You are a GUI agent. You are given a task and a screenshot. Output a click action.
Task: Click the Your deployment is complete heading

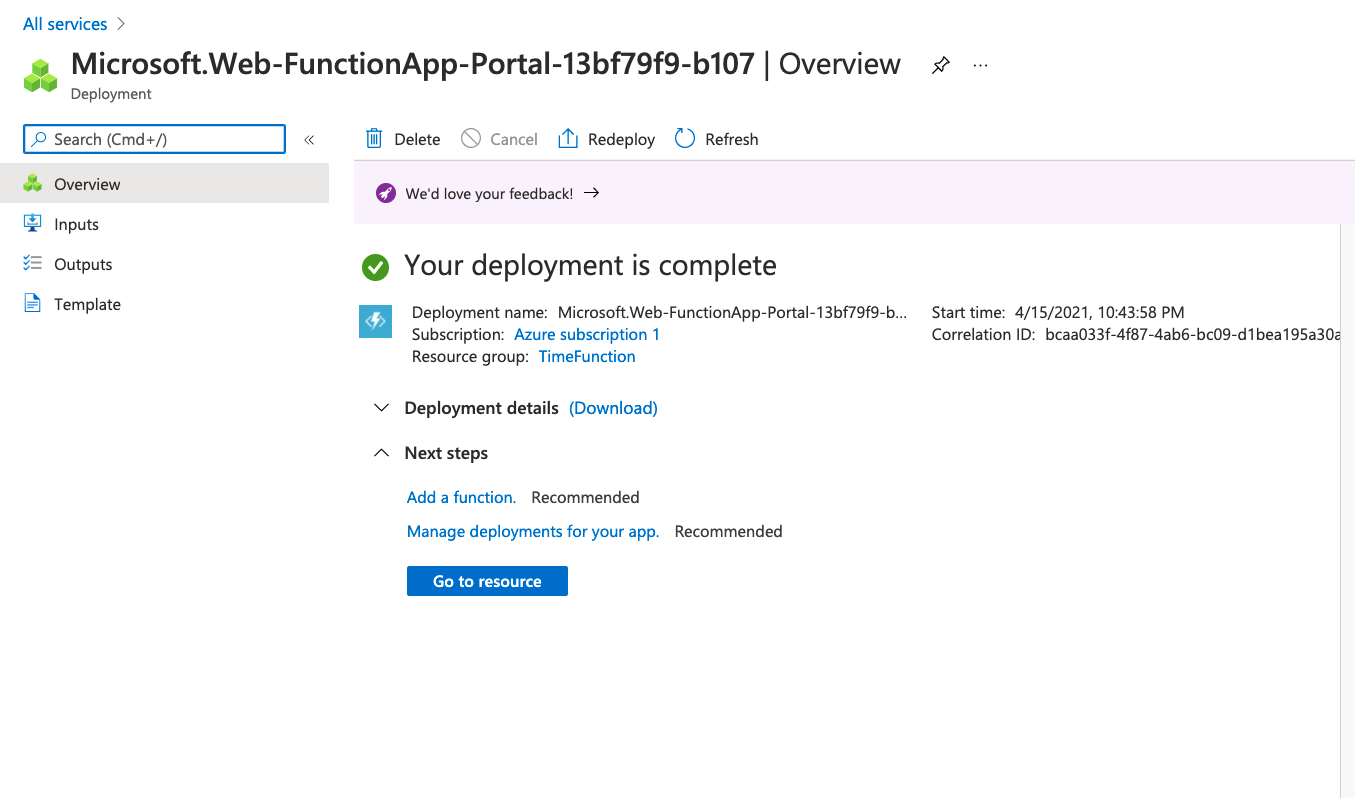coord(590,265)
